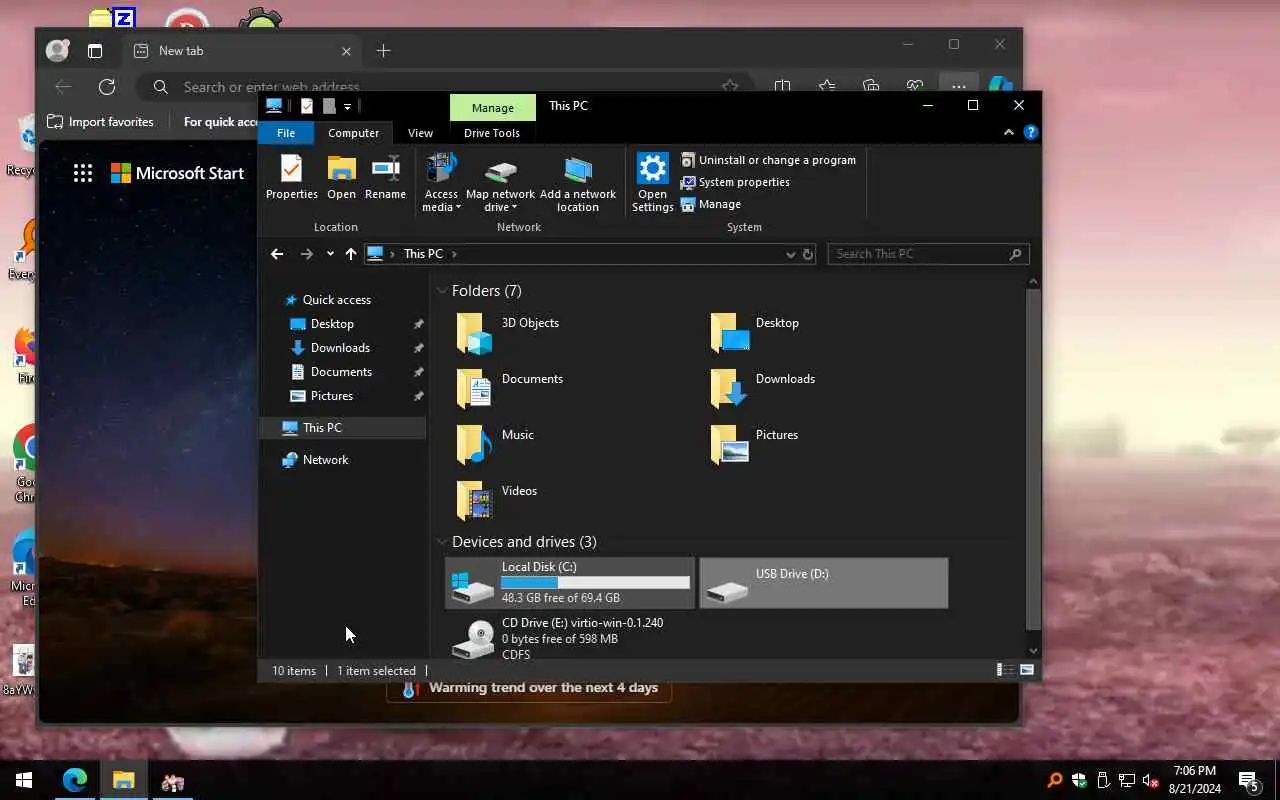Screen dimensions: 1280x800
Task: Click the Properties checkmark in the title bar
Action: click(306, 106)
